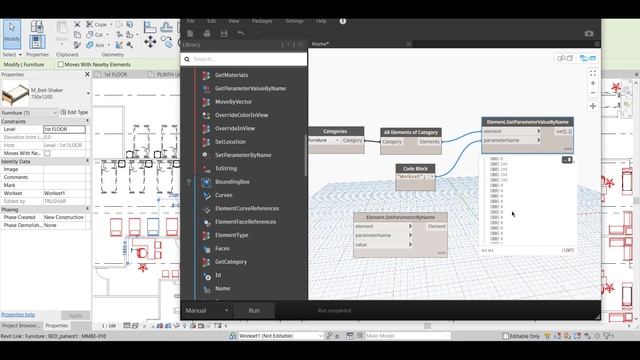Click the pan mode icon in Dynamo
The height and width of the screenshot is (360, 640).
pos(593,106)
